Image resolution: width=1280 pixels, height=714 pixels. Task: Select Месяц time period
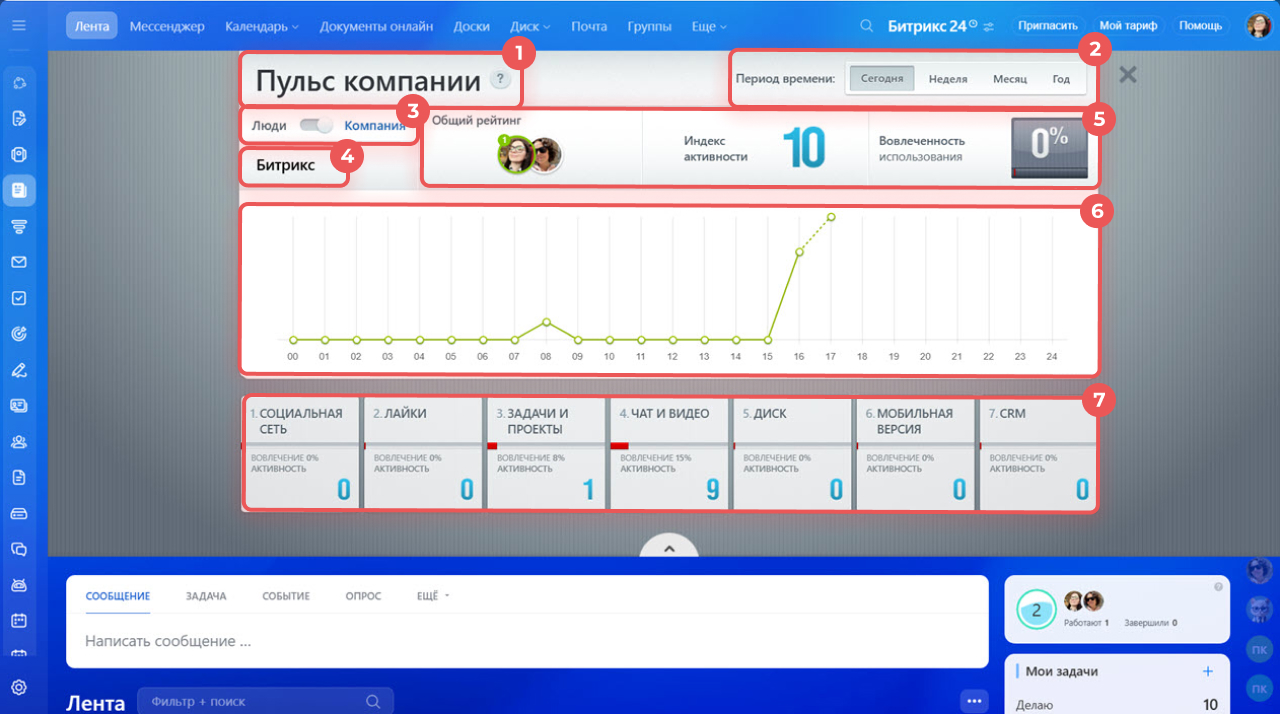(1010, 79)
